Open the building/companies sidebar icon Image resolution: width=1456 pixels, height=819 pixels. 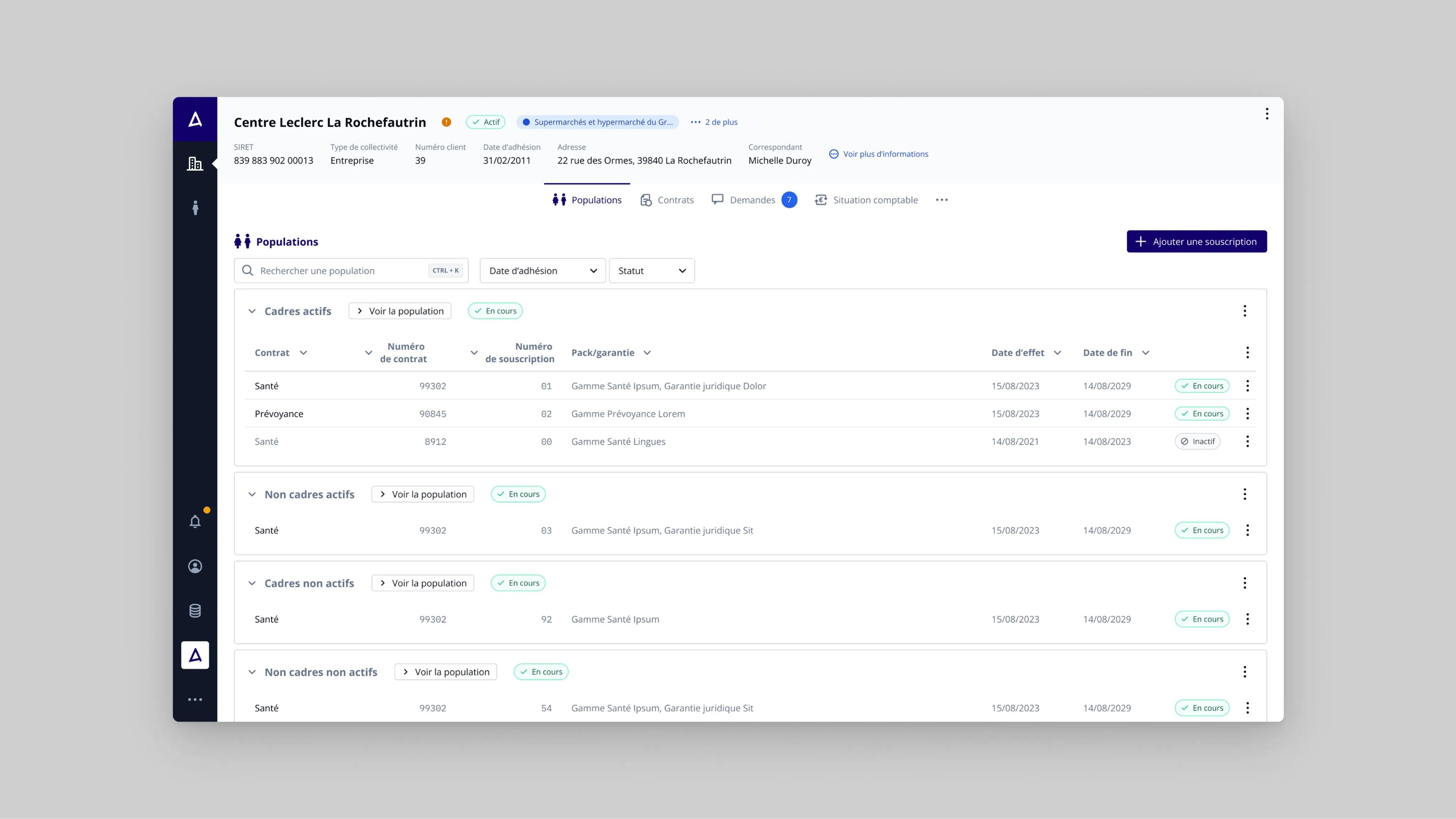195,164
